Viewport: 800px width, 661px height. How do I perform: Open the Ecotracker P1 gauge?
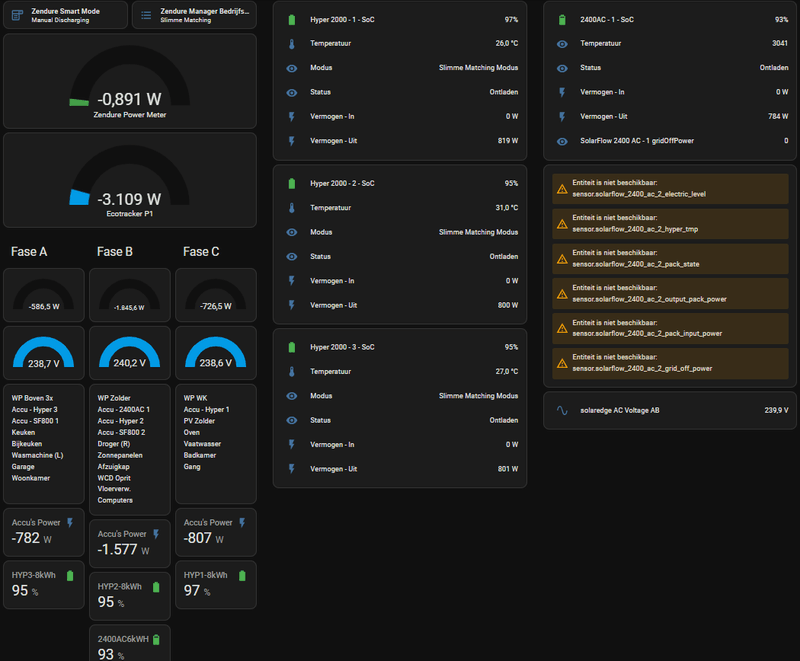[x=130, y=180]
